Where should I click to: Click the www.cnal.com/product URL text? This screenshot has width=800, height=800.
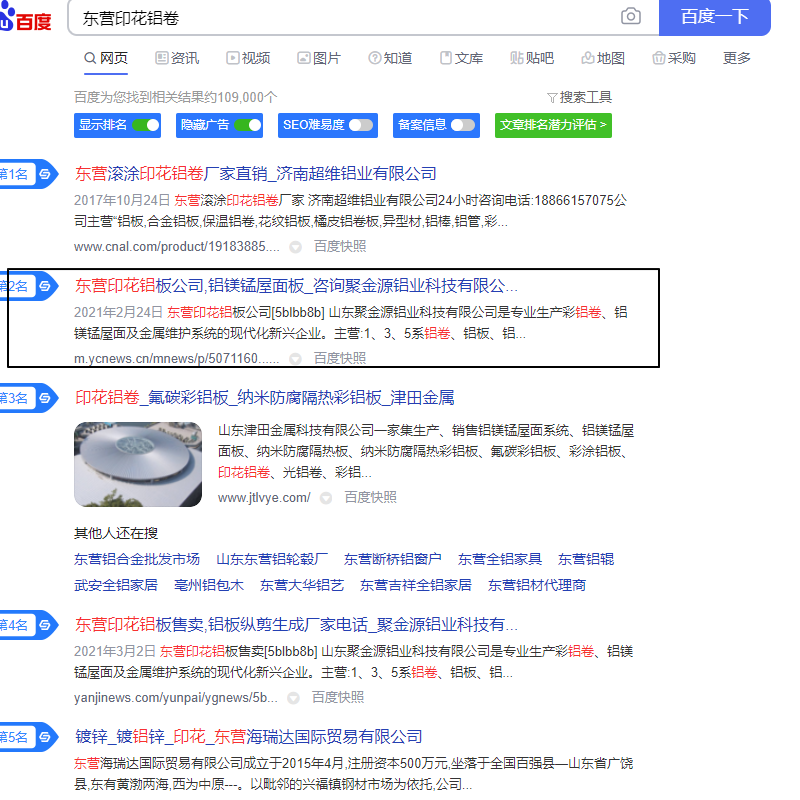[177, 247]
